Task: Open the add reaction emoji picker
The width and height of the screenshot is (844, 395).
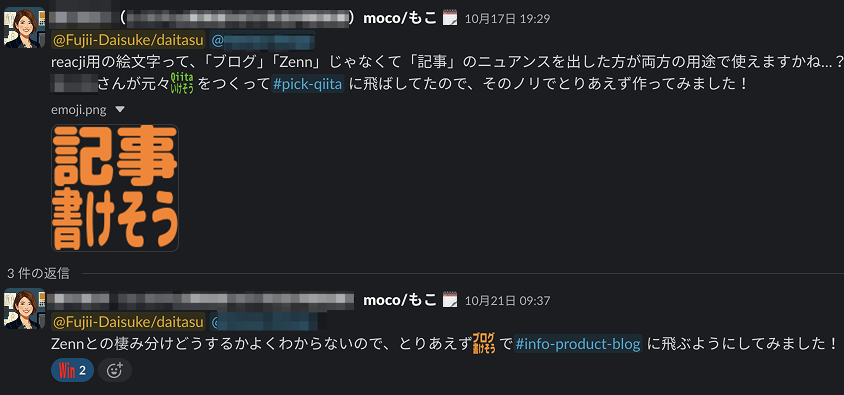Action: (115, 370)
